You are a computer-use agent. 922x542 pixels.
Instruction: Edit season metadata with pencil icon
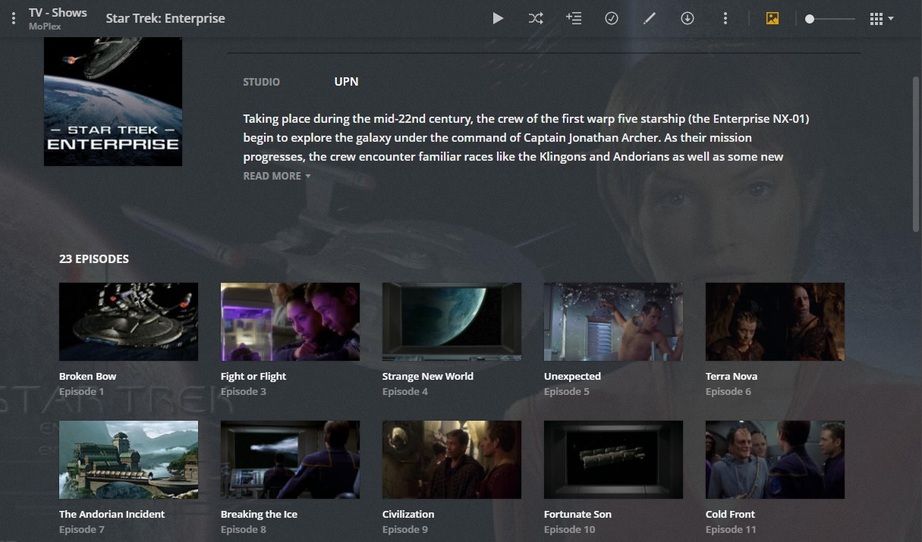[x=649, y=19]
